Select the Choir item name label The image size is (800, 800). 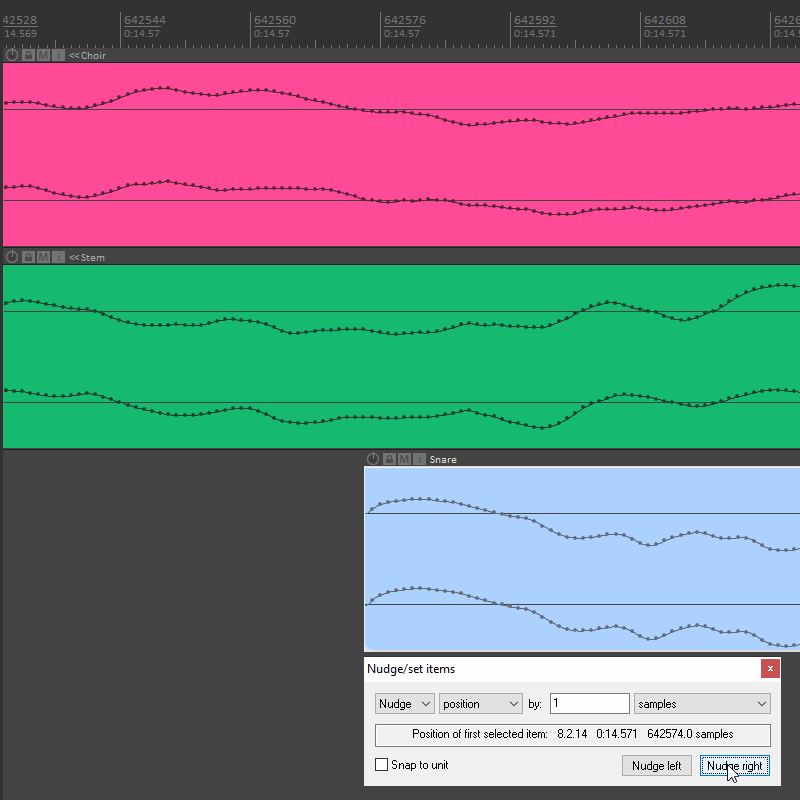[x=87, y=56]
